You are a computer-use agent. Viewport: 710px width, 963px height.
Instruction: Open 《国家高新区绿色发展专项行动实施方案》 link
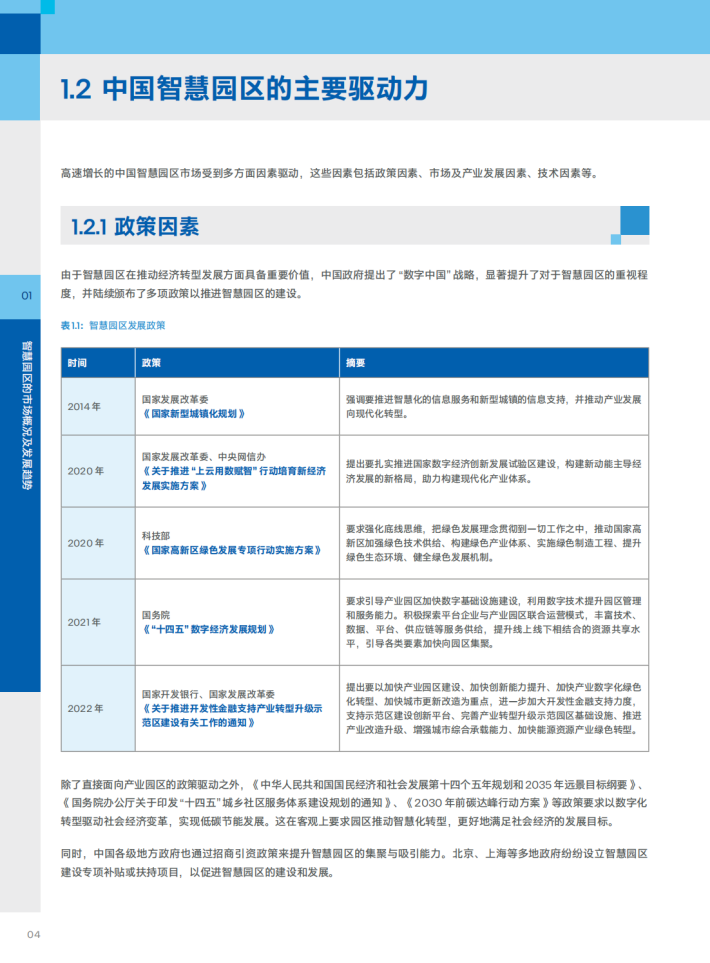(x=232, y=550)
